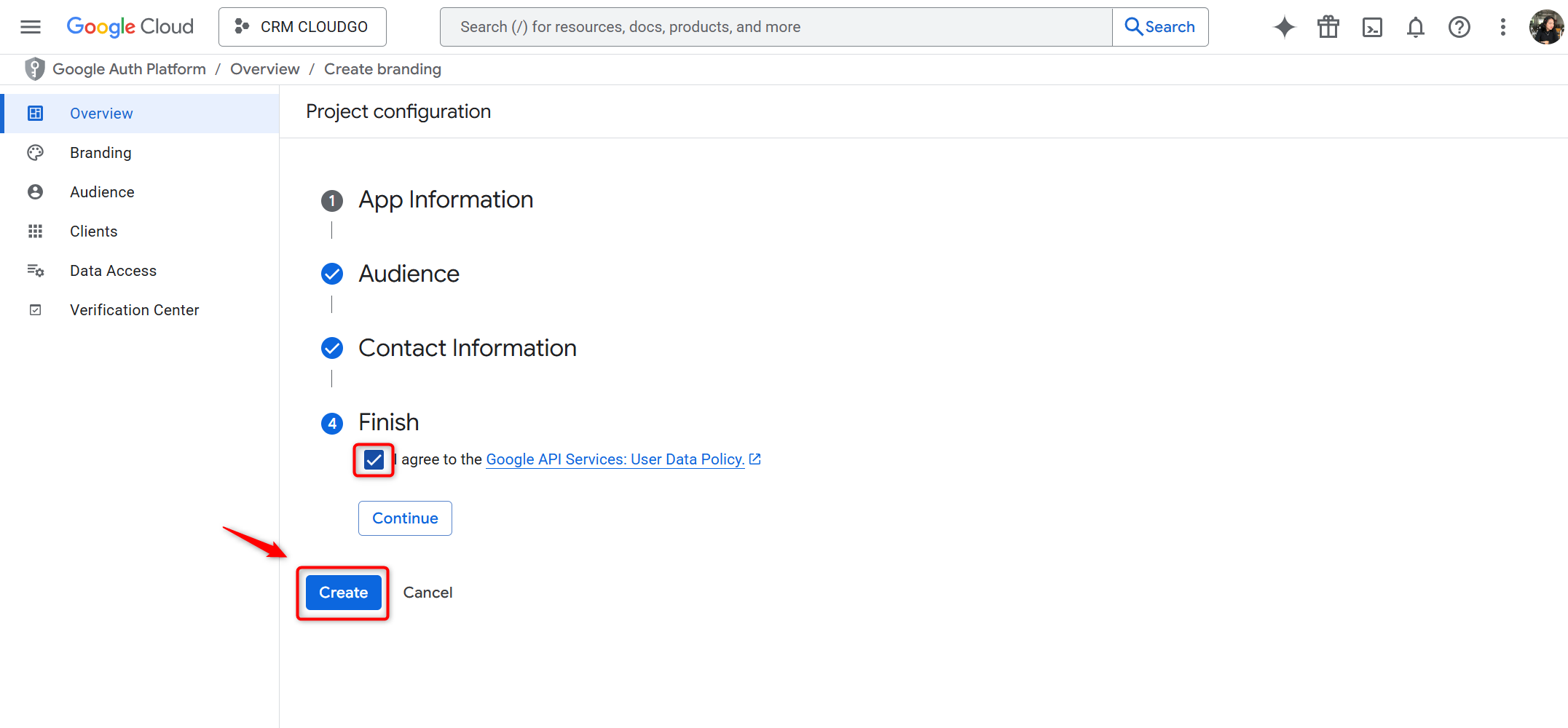Click the Google Auth Platform shield icon
The width and height of the screenshot is (1568, 728).
tap(34, 68)
